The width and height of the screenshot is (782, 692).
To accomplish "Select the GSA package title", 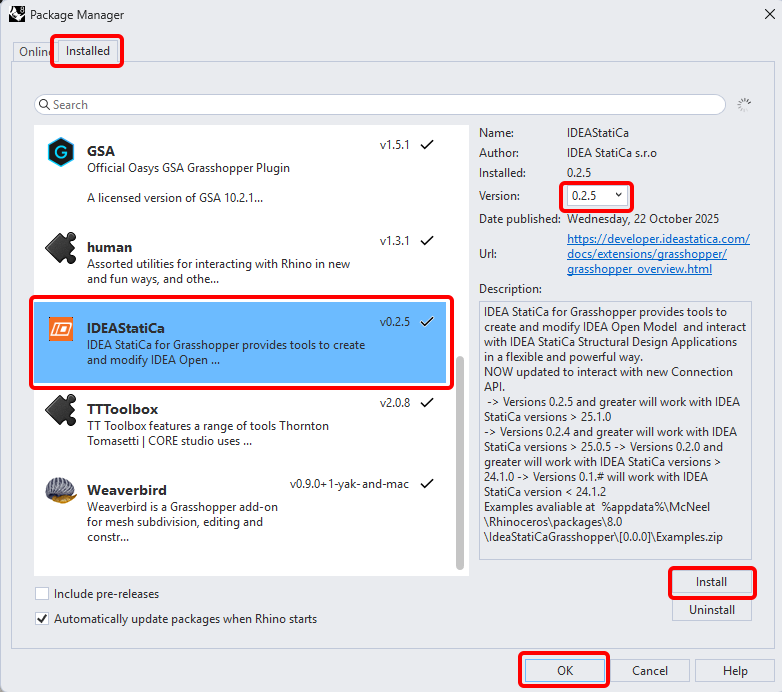I will point(101,151).
